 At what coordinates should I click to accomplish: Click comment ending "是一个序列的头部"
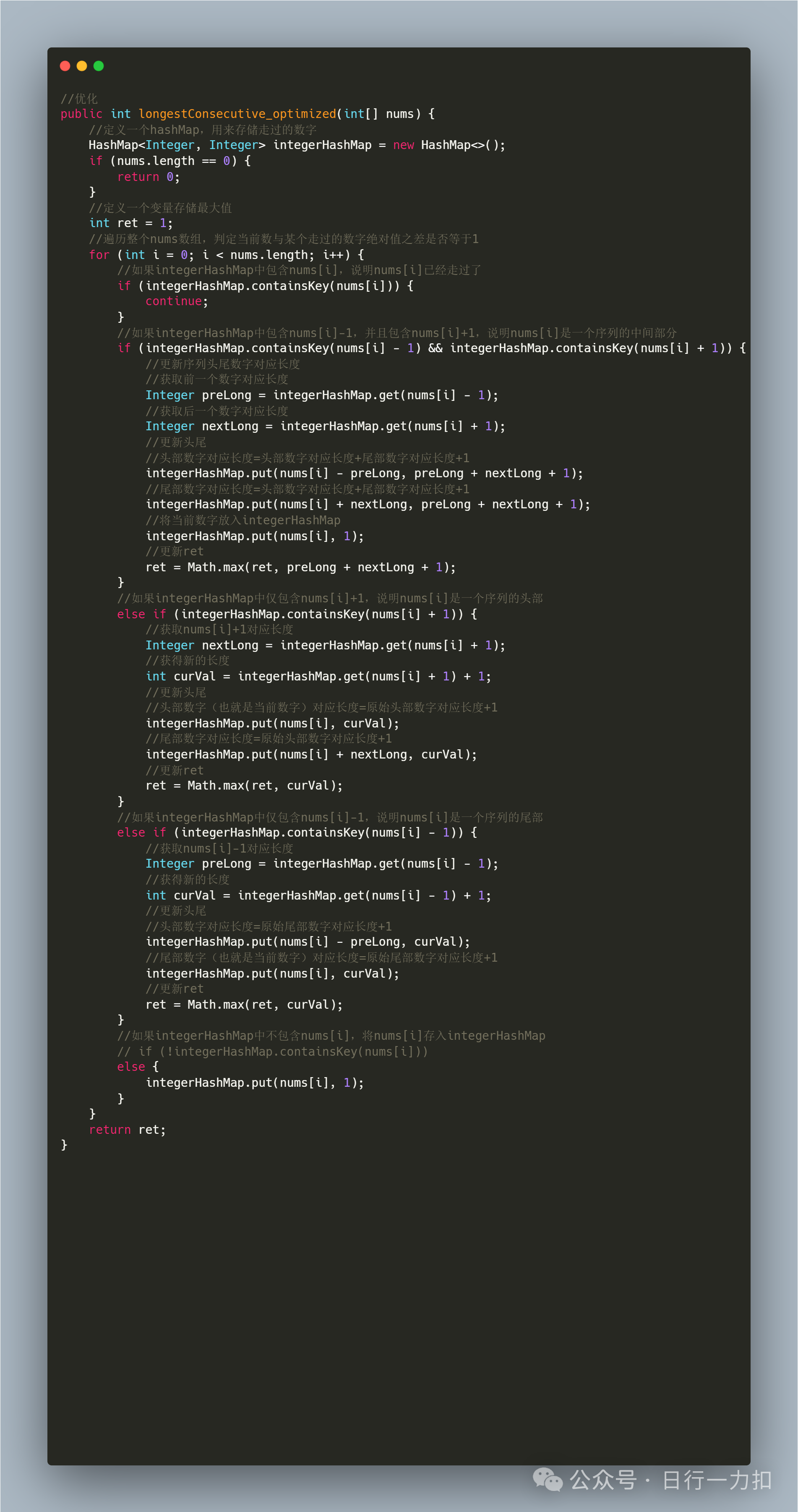click(330, 598)
